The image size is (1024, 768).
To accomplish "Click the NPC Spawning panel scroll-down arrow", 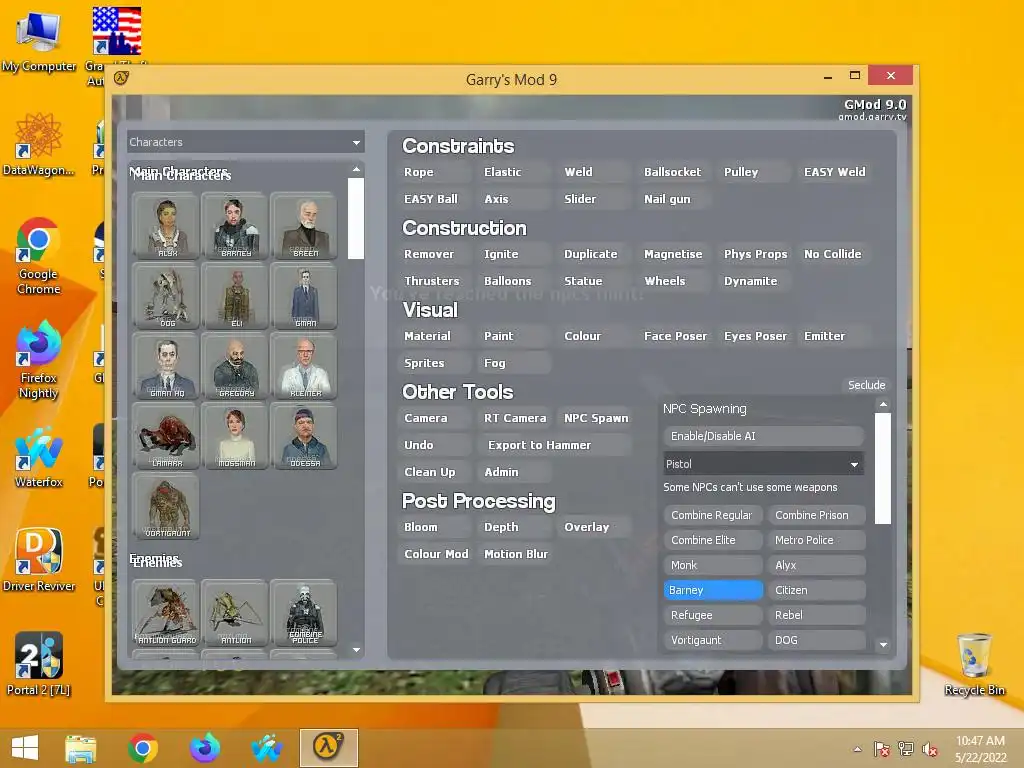I will [x=883, y=645].
